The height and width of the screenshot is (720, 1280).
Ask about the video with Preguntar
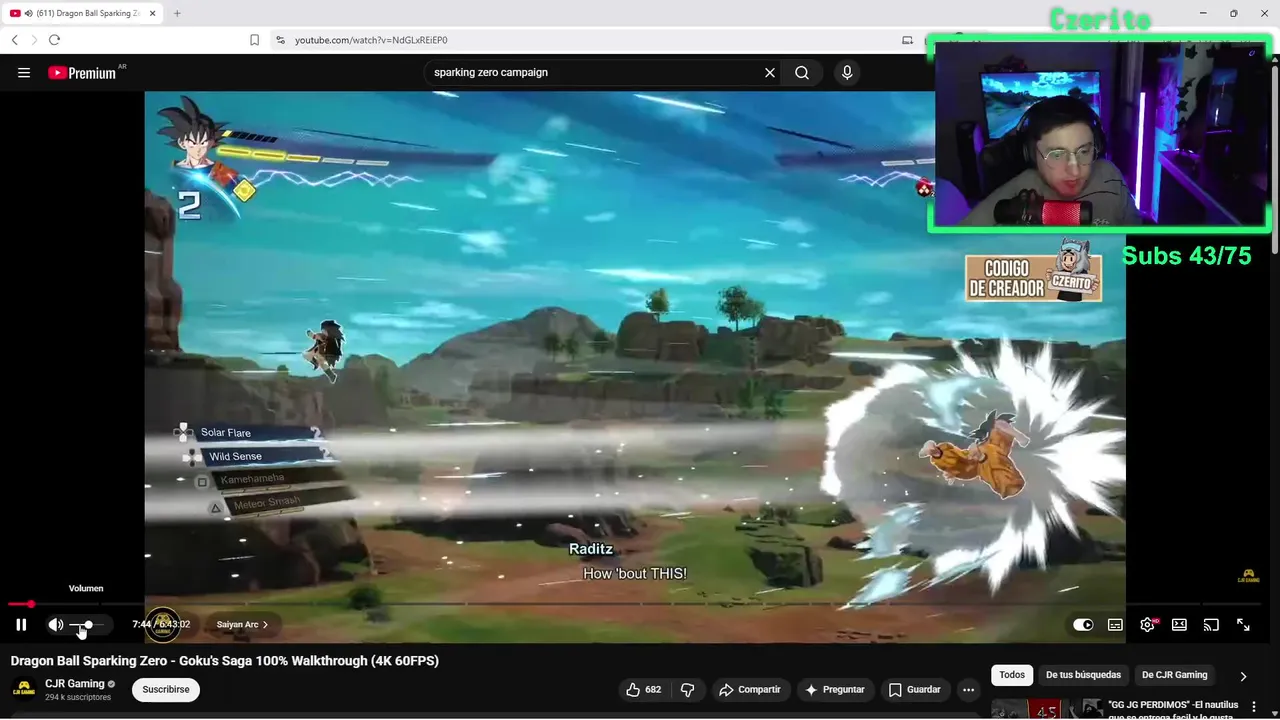[x=835, y=690]
